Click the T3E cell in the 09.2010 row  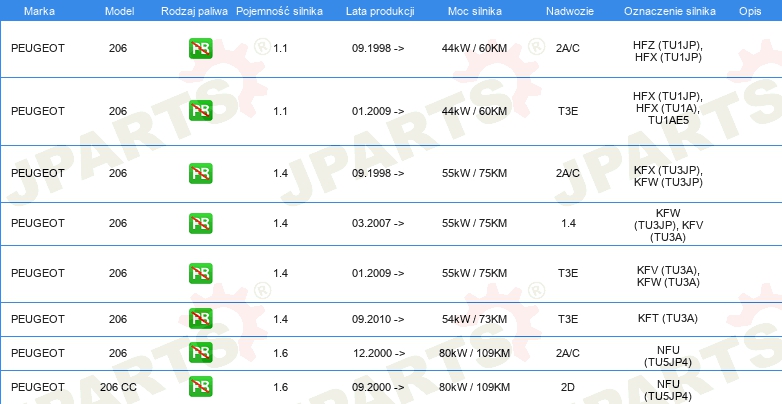coord(568,319)
